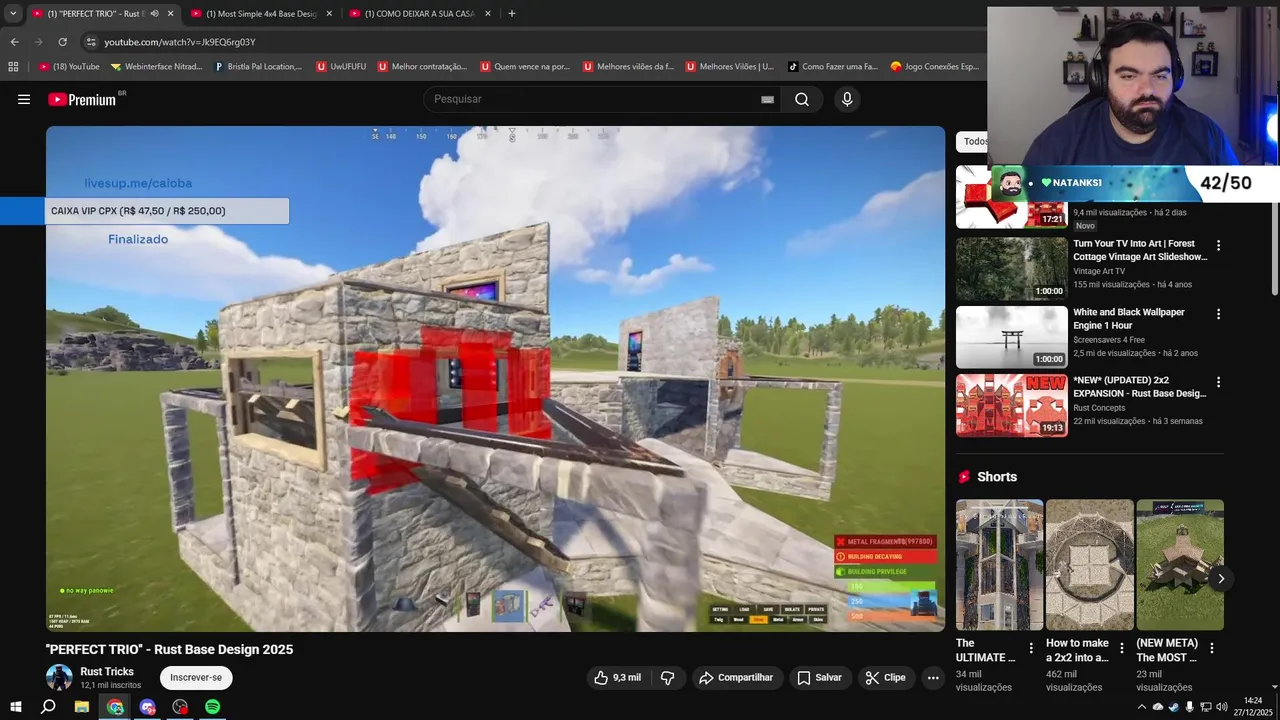Screen dimensions: 1280x720
Task: Open the How to make a 2x2 short thumbnail
Action: coord(1090,565)
